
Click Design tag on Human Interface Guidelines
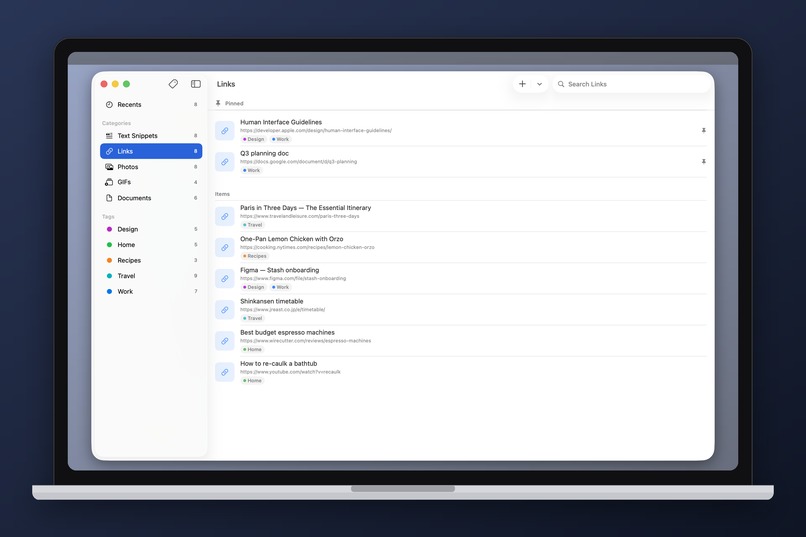253,139
